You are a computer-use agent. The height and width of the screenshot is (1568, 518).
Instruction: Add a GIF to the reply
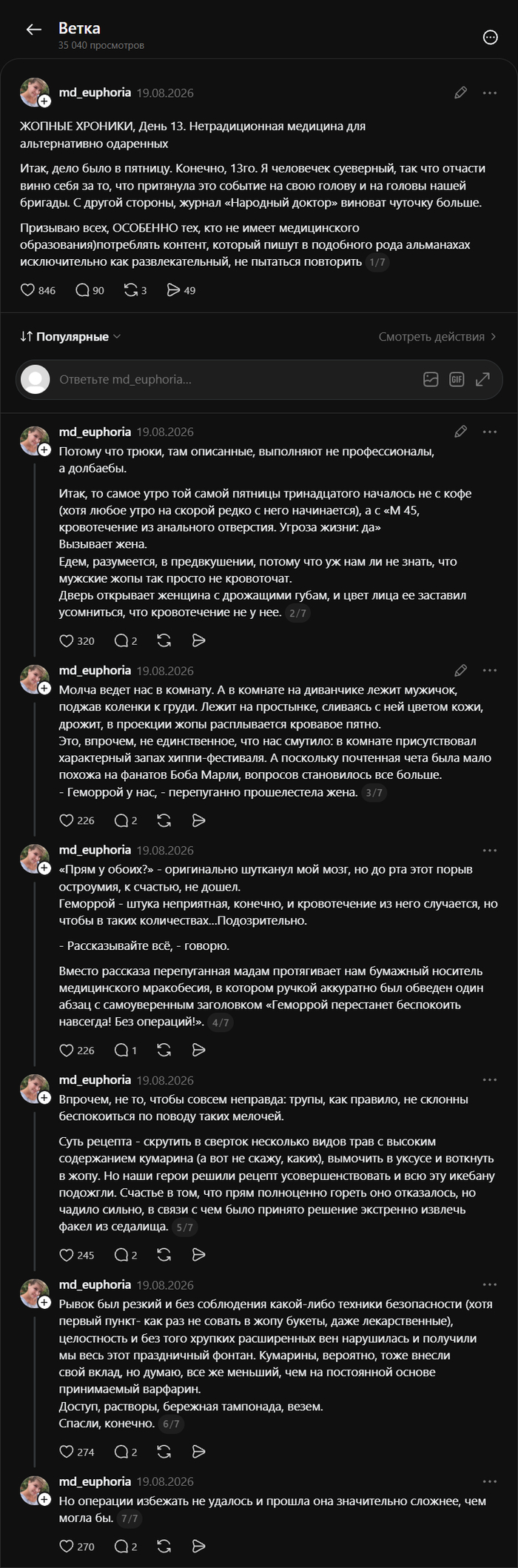point(457,379)
